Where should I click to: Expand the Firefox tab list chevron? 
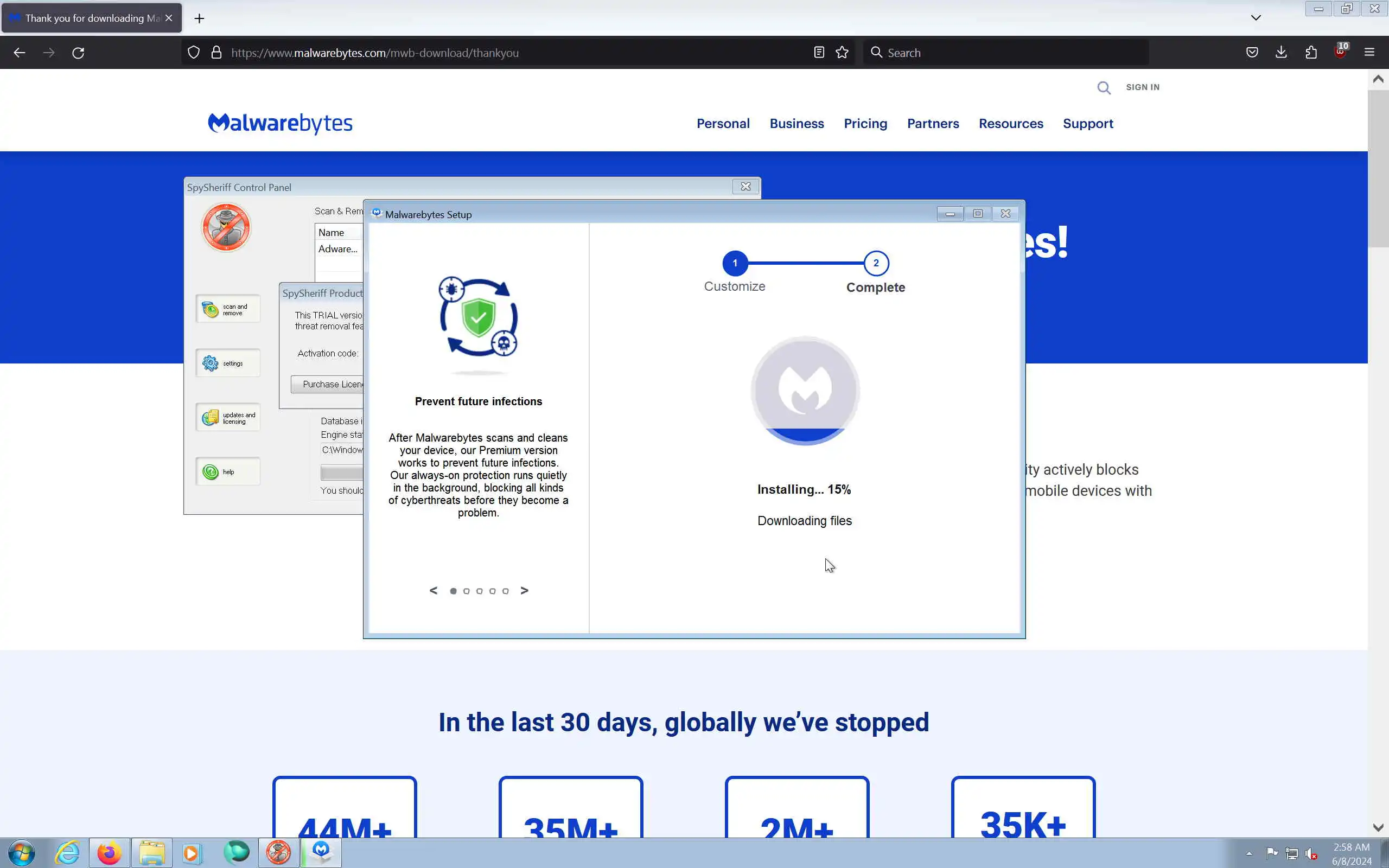pos(1256,18)
